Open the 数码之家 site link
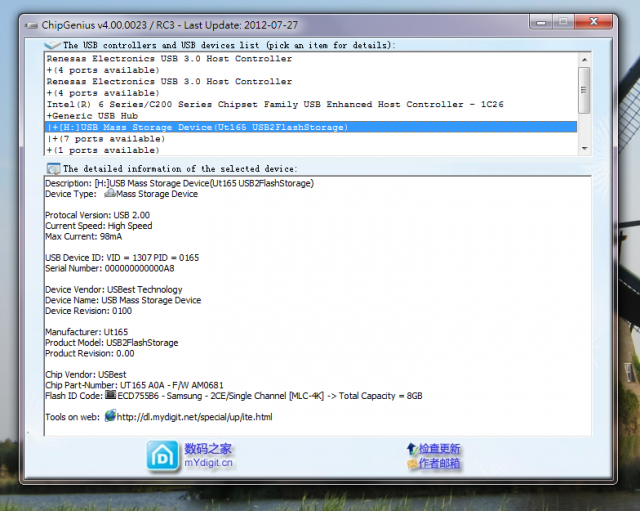This screenshot has height=511, width=640. pyautogui.click(x=208, y=449)
